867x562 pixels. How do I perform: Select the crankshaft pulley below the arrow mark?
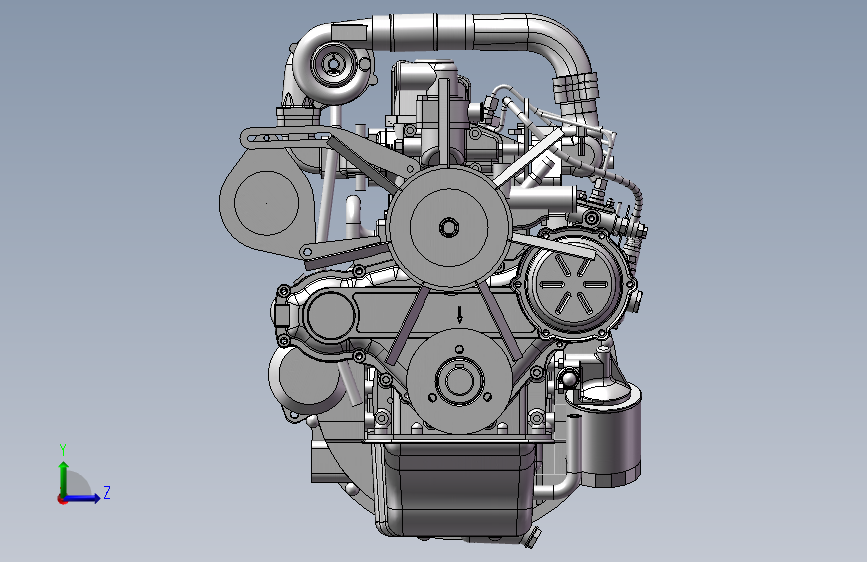point(458,382)
